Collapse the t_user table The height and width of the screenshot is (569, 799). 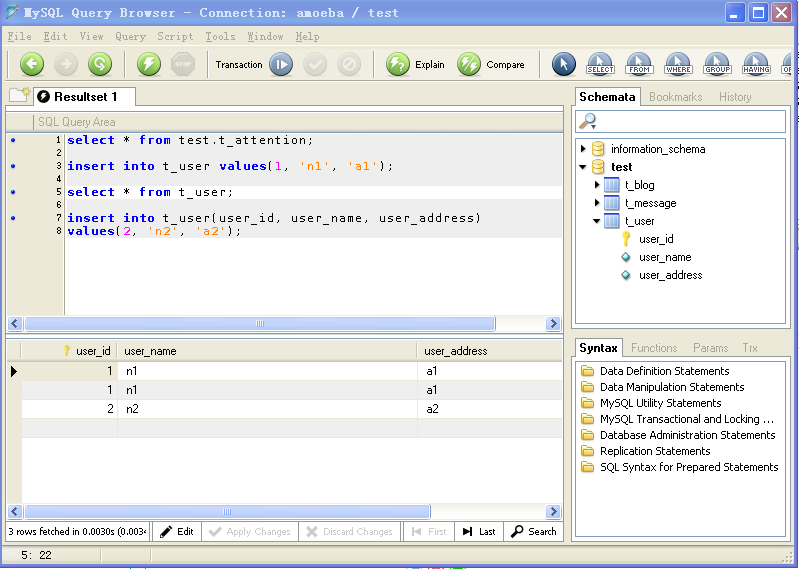(597, 221)
